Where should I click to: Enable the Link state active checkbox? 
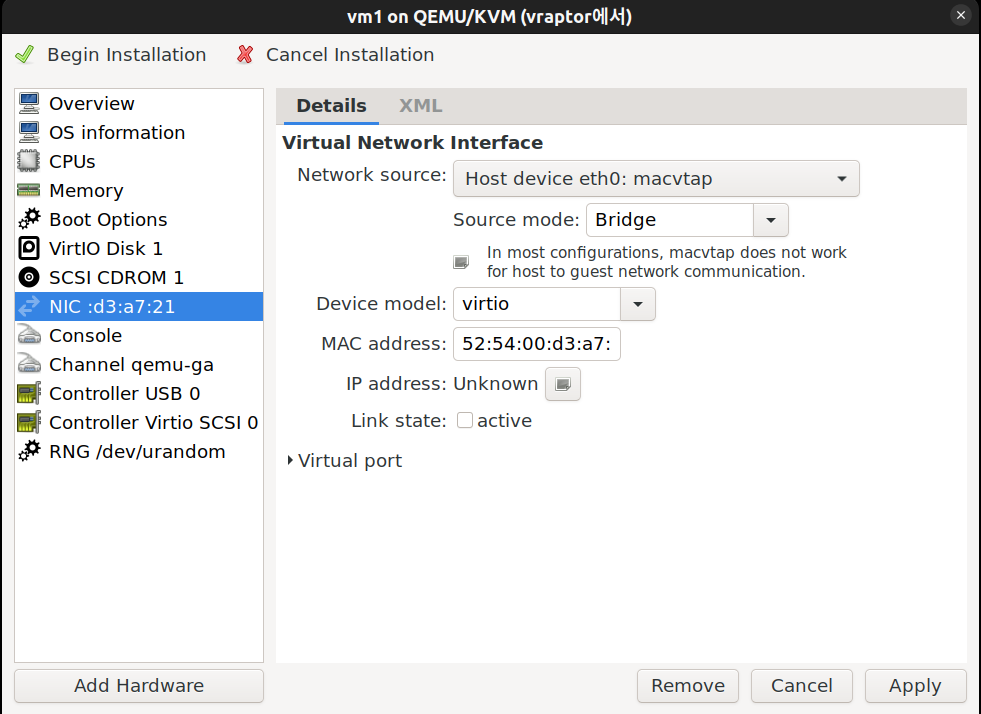(x=465, y=421)
